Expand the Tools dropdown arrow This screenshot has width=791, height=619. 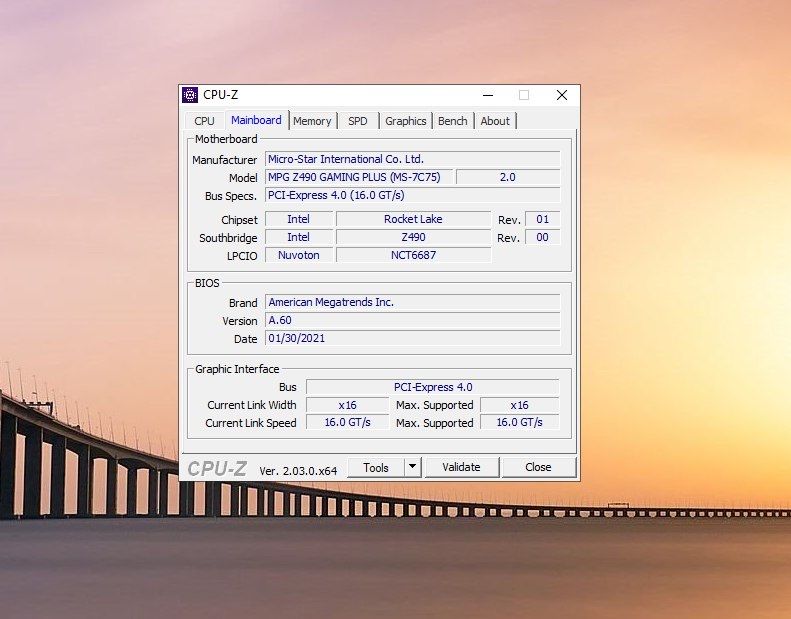pyautogui.click(x=413, y=467)
